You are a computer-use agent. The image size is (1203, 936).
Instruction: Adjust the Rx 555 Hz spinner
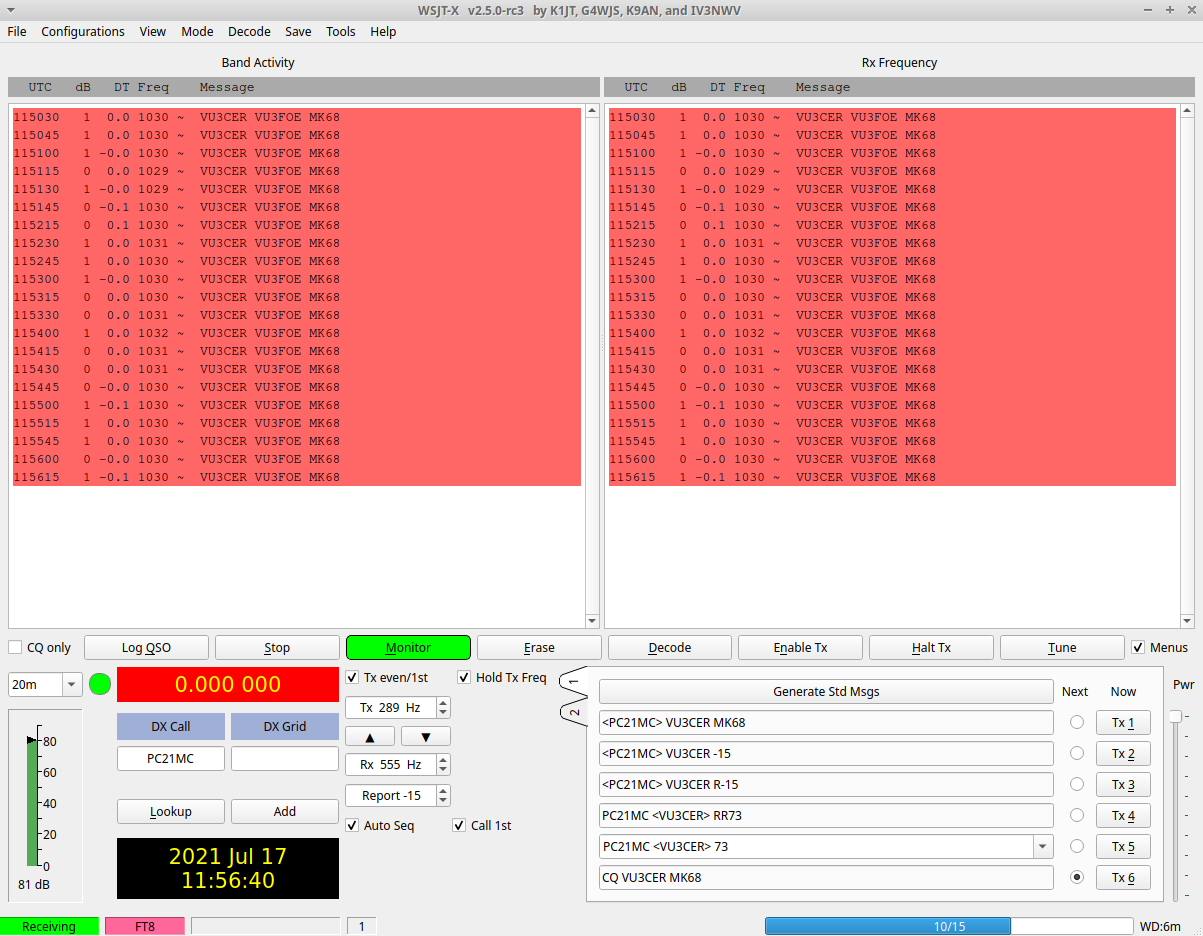click(x=398, y=765)
